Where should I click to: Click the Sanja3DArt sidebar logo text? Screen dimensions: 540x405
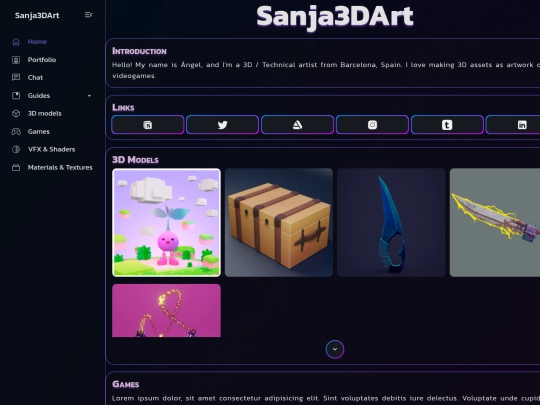37,15
